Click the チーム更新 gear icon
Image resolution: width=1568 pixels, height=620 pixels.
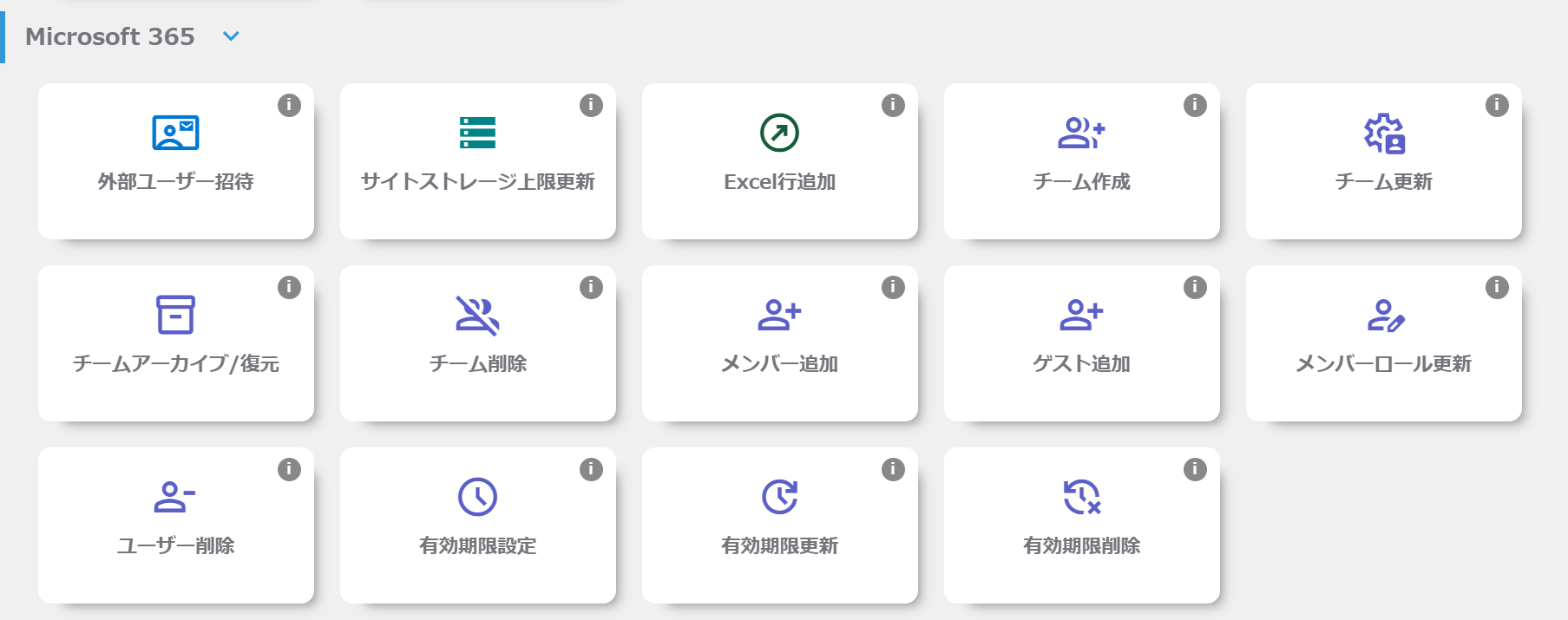pyautogui.click(x=1385, y=134)
